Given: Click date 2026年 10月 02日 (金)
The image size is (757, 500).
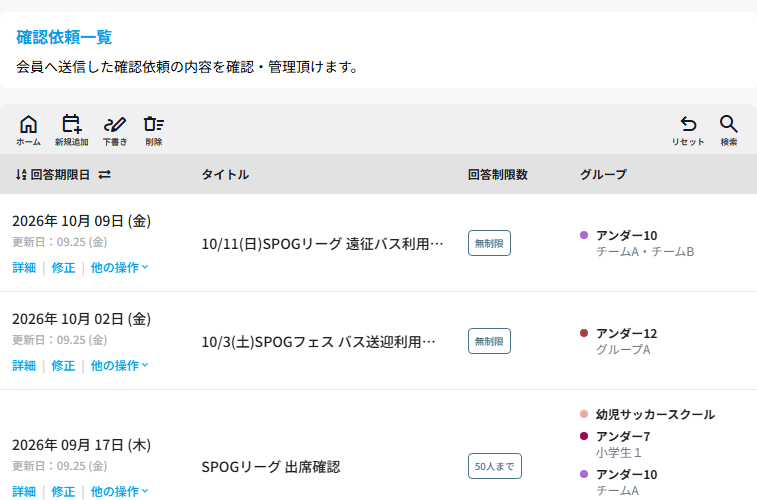Looking at the screenshot, I should [x=82, y=319].
